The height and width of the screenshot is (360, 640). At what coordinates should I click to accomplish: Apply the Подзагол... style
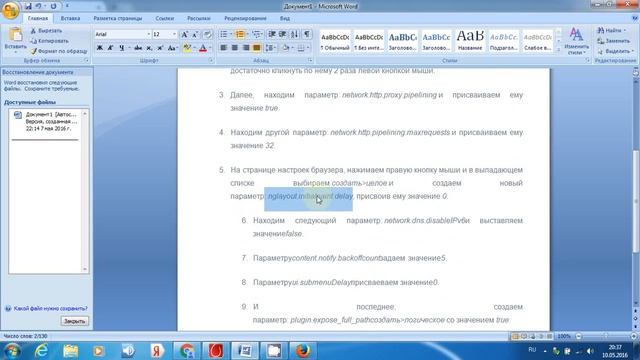[504, 41]
